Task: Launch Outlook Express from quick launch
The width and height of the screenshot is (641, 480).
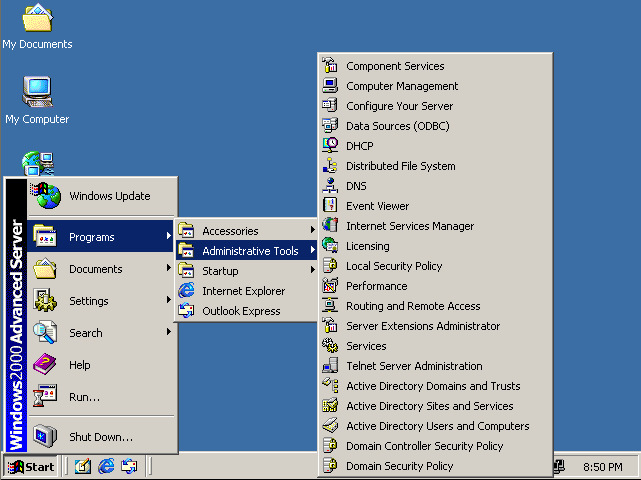Action: click(x=130, y=466)
